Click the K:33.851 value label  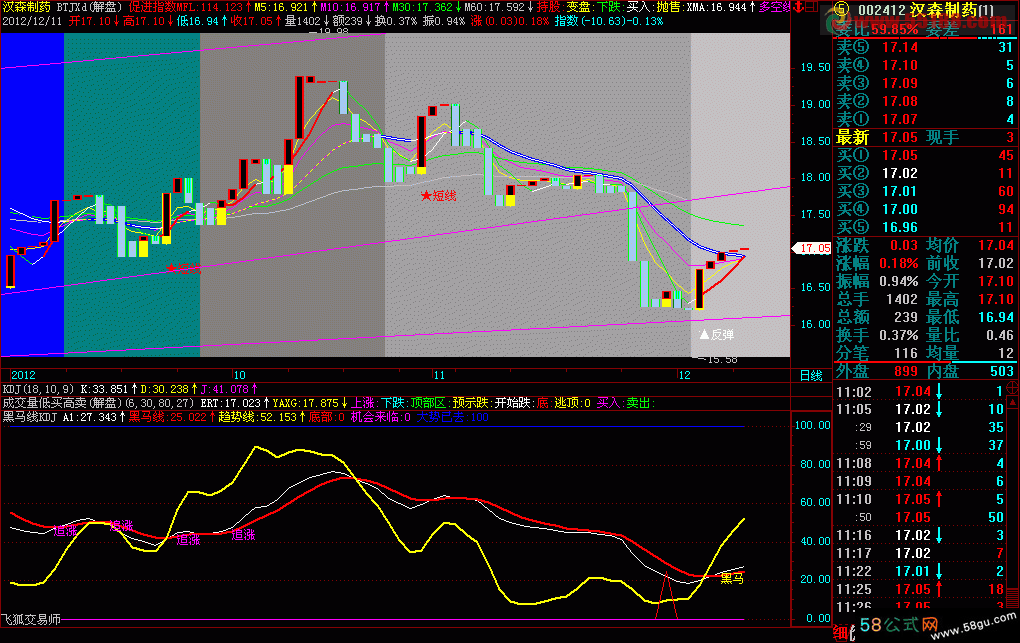tap(104, 389)
